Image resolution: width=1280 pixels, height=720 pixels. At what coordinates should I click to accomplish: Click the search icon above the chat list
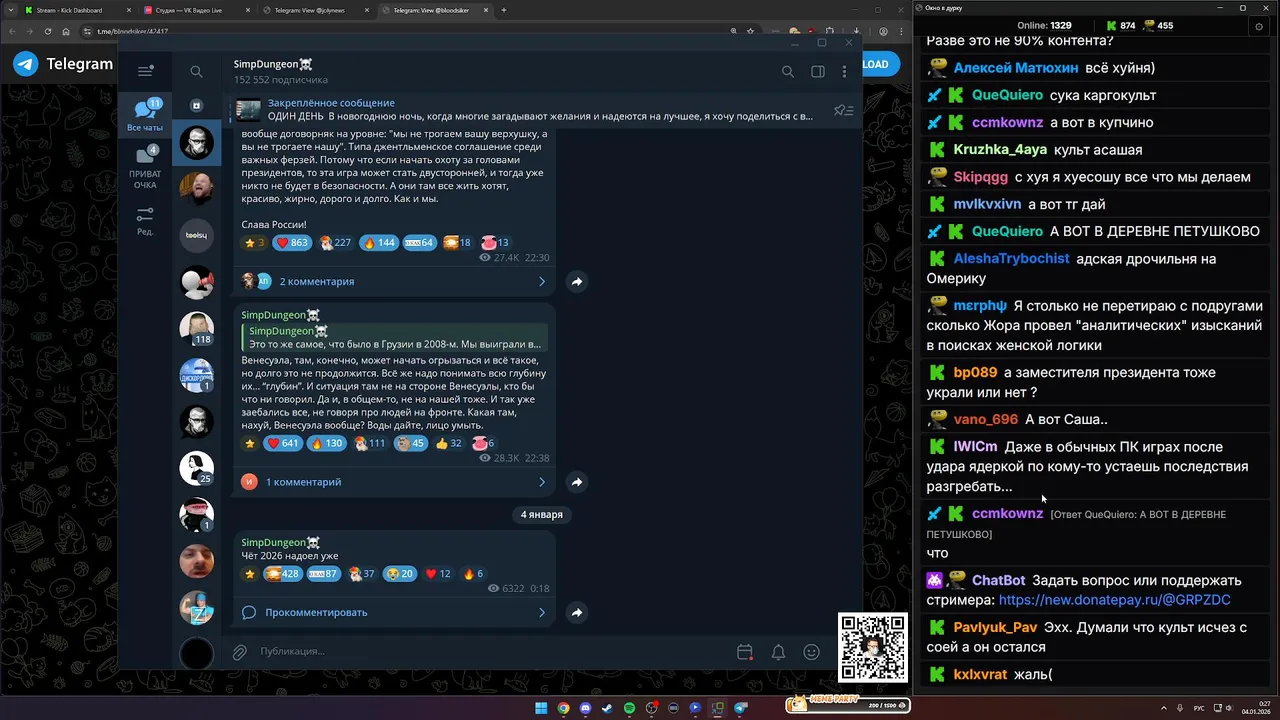tap(196, 71)
